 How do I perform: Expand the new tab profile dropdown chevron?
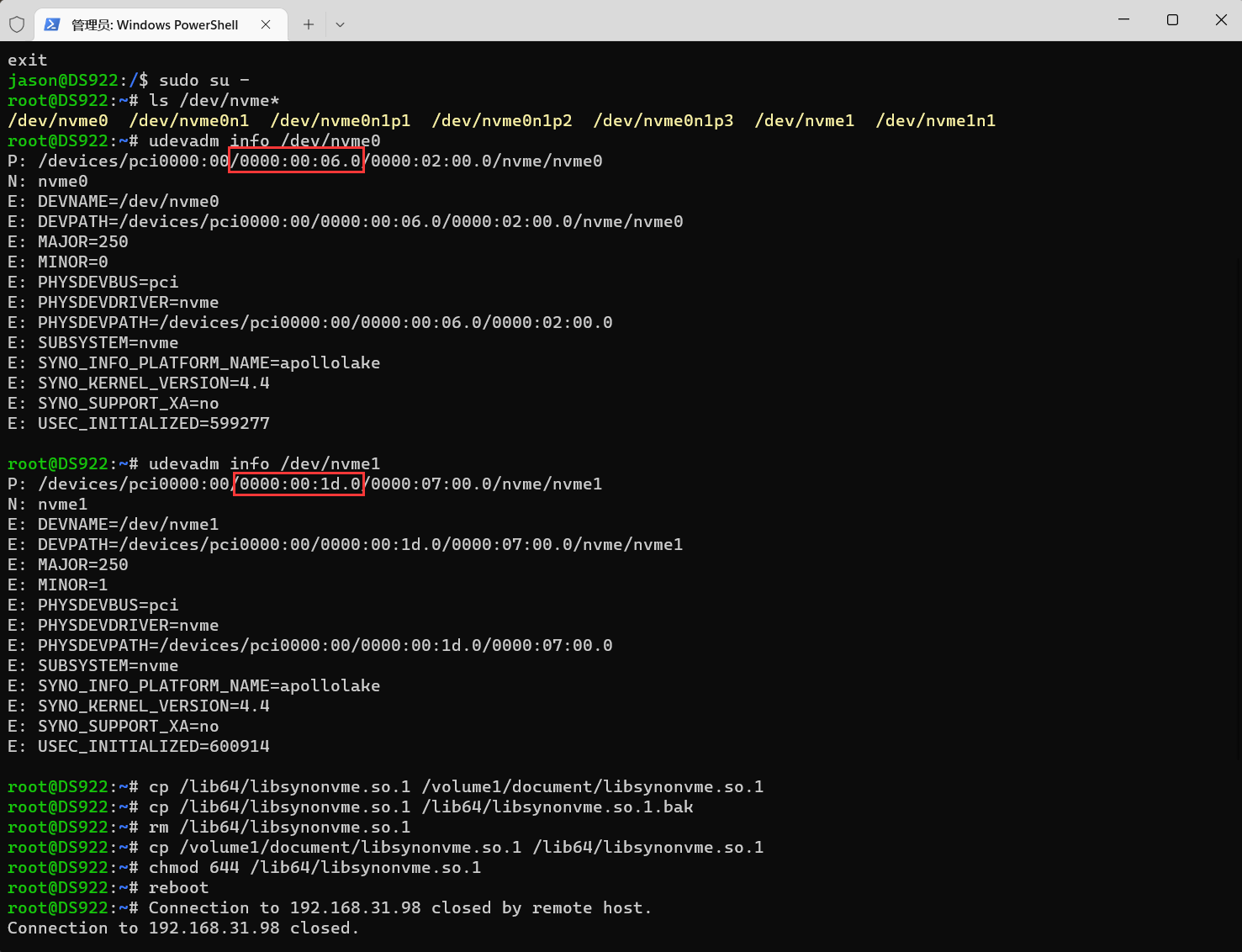(x=340, y=24)
